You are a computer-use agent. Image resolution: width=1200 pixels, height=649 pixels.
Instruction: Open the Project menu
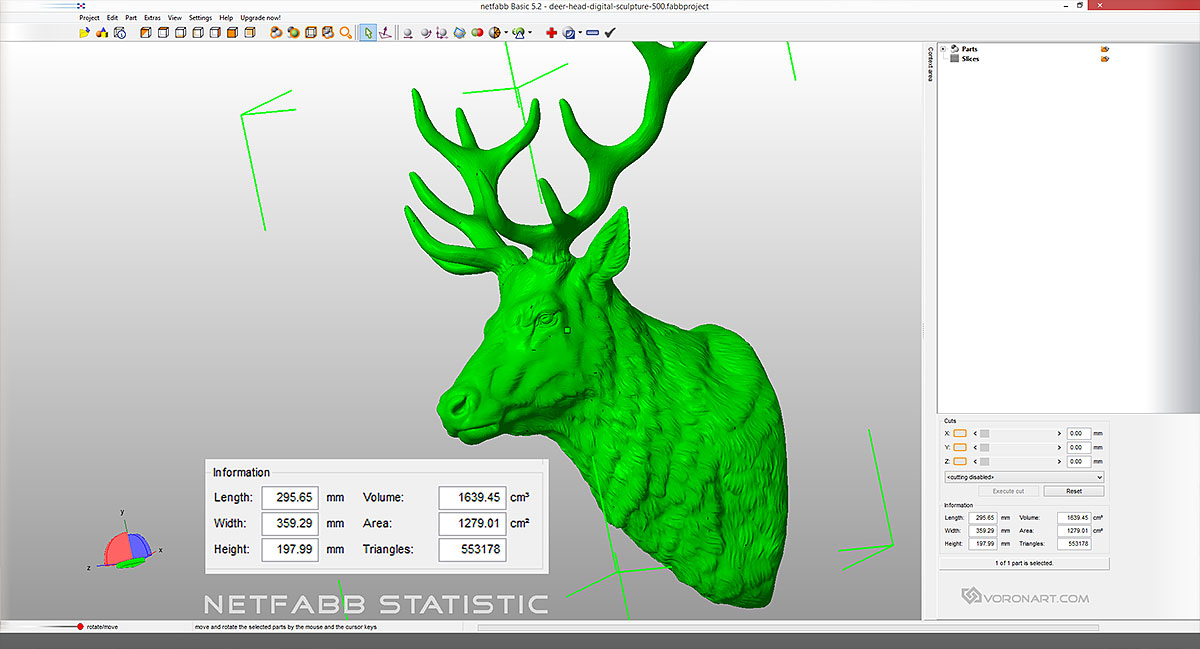(88, 17)
